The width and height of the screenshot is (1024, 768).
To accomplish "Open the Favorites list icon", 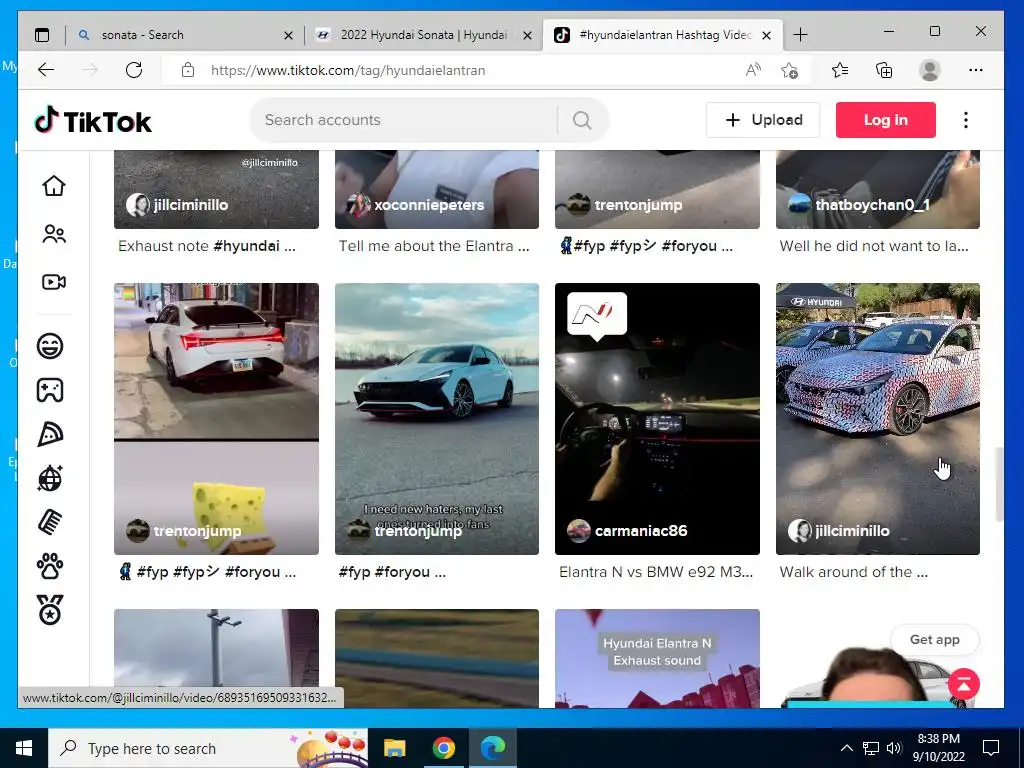I will coord(840,70).
